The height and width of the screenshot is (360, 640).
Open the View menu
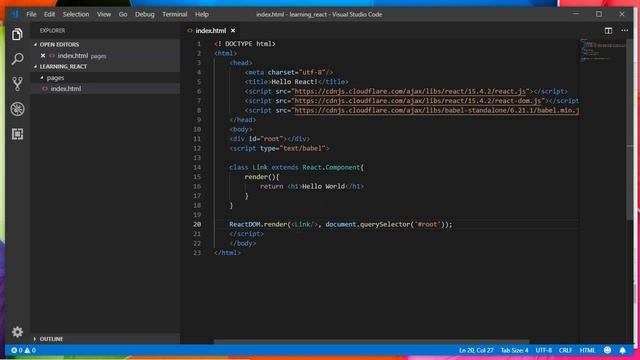tap(104, 14)
